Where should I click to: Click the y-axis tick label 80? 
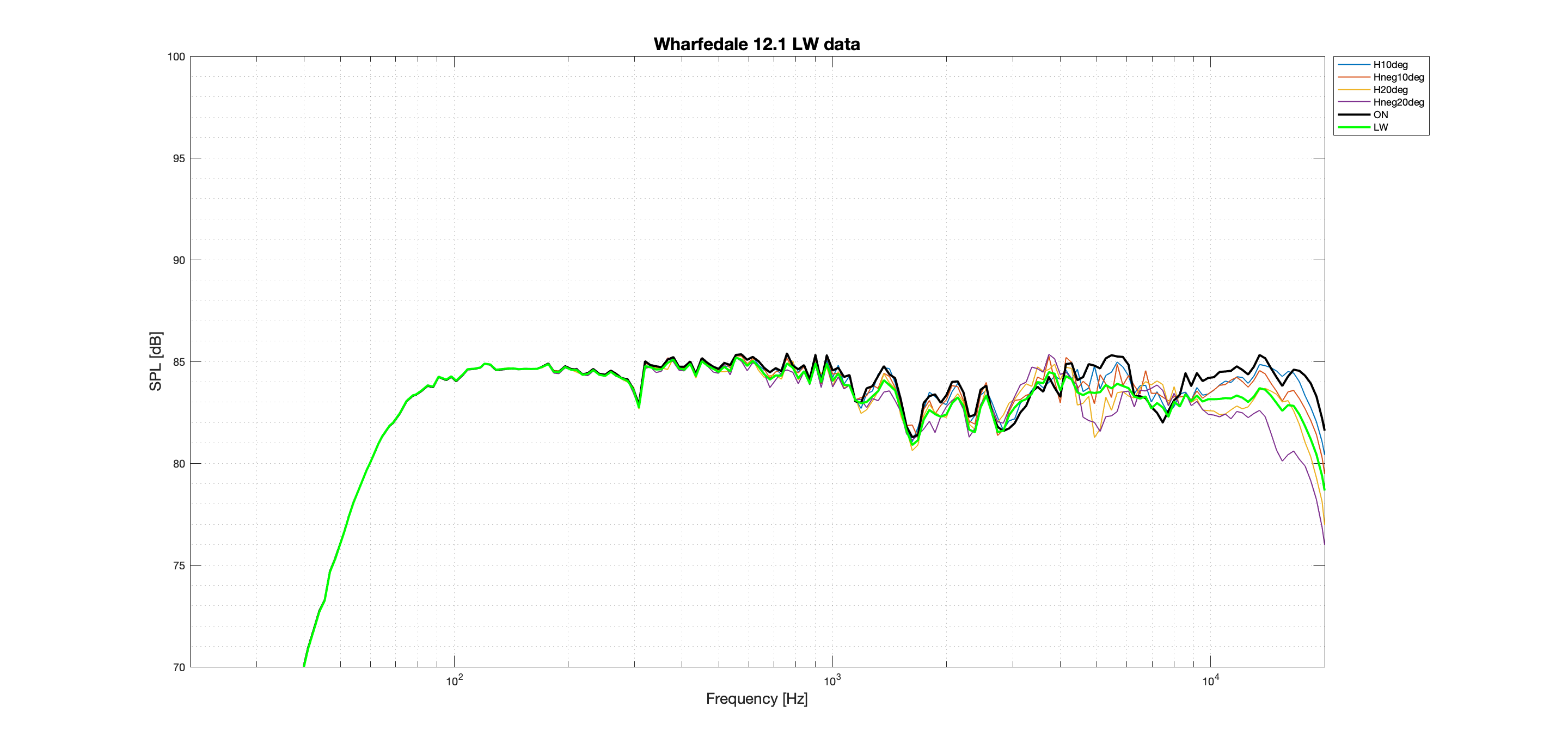(179, 464)
